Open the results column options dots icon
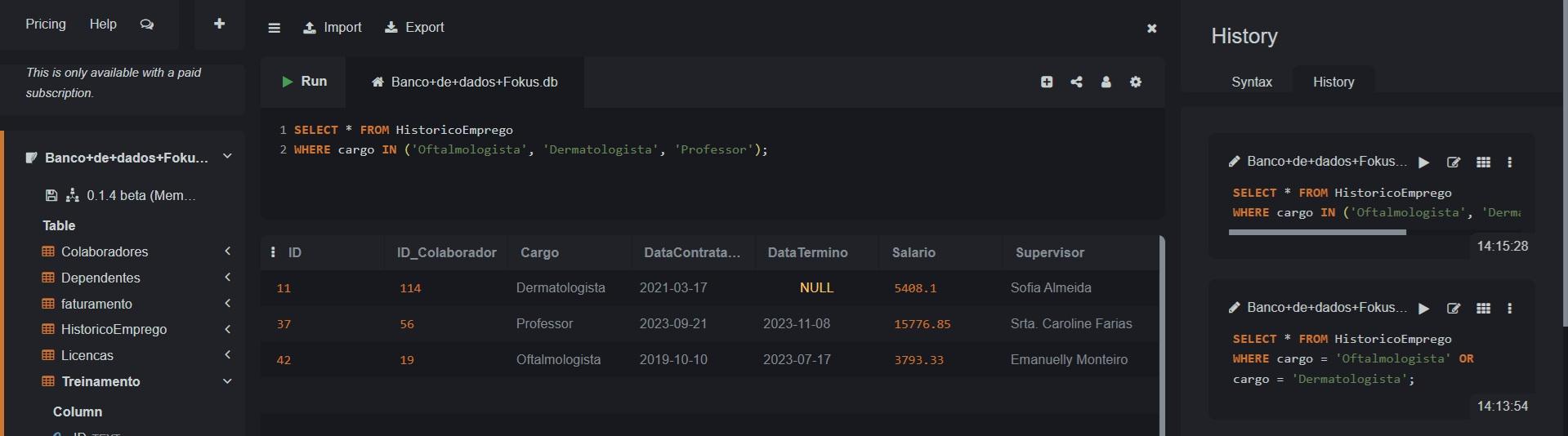Image resolution: width=1568 pixels, height=436 pixels. pos(273,252)
